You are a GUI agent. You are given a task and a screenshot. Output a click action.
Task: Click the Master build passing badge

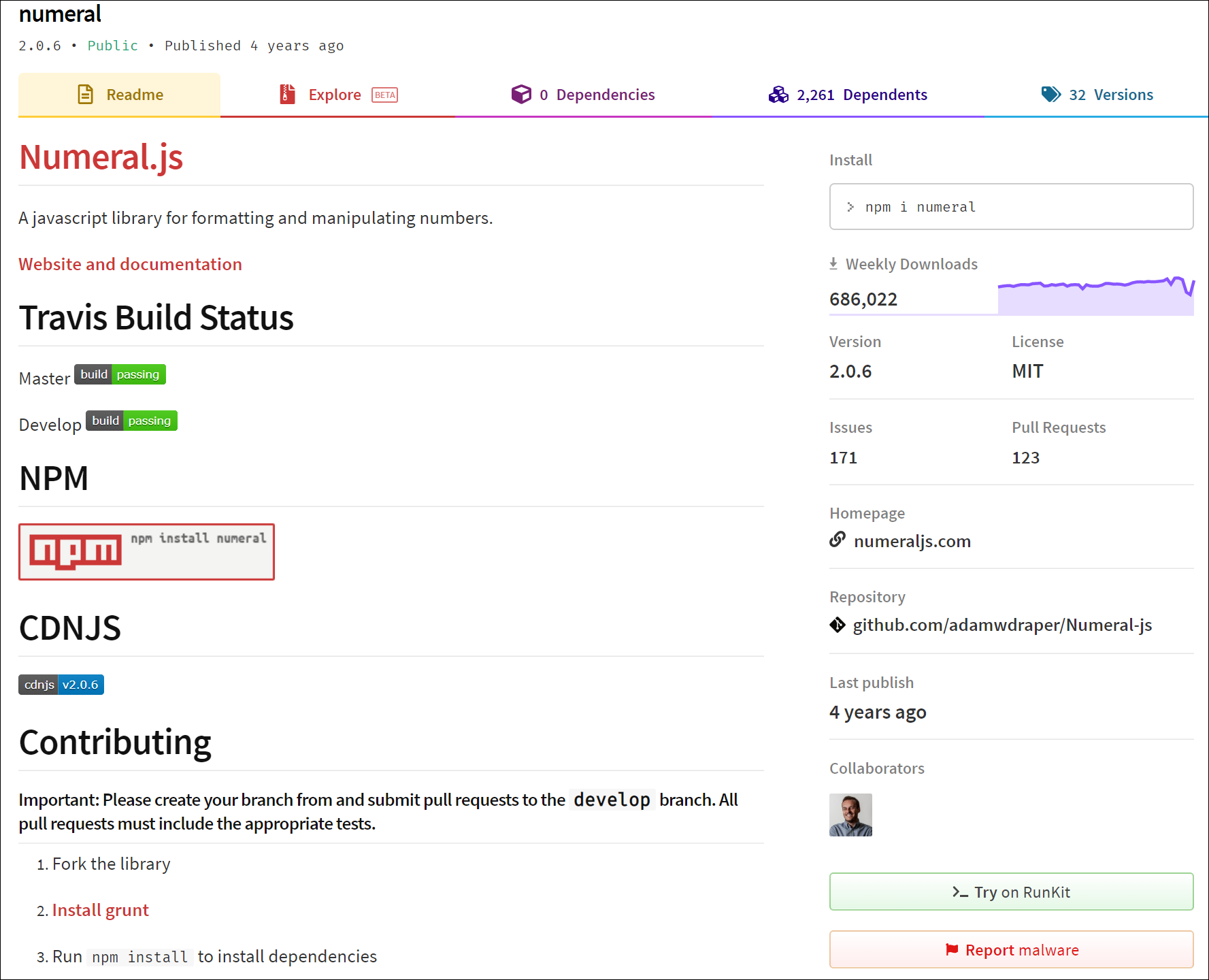click(x=120, y=374)
